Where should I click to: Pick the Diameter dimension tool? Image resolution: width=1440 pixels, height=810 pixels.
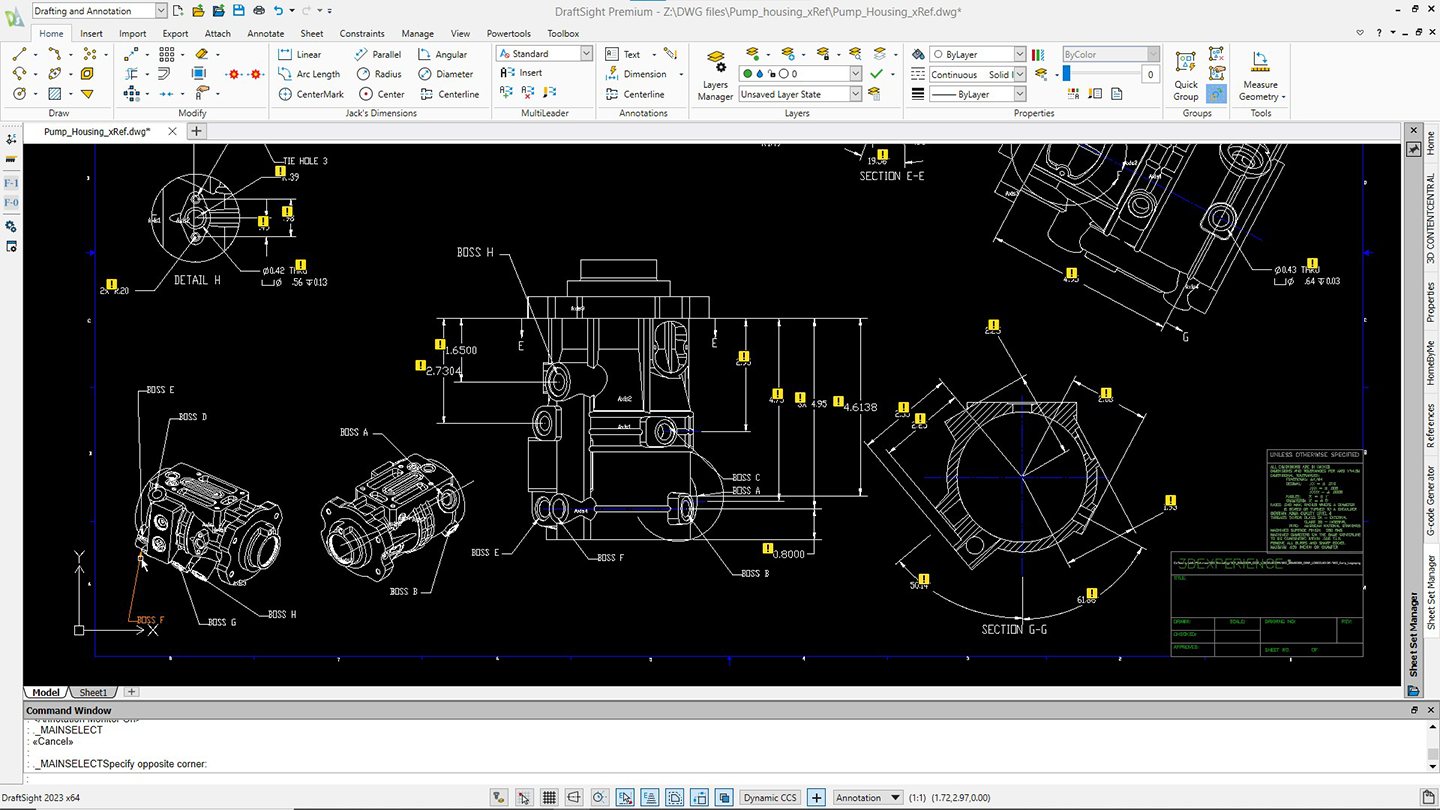446,74
